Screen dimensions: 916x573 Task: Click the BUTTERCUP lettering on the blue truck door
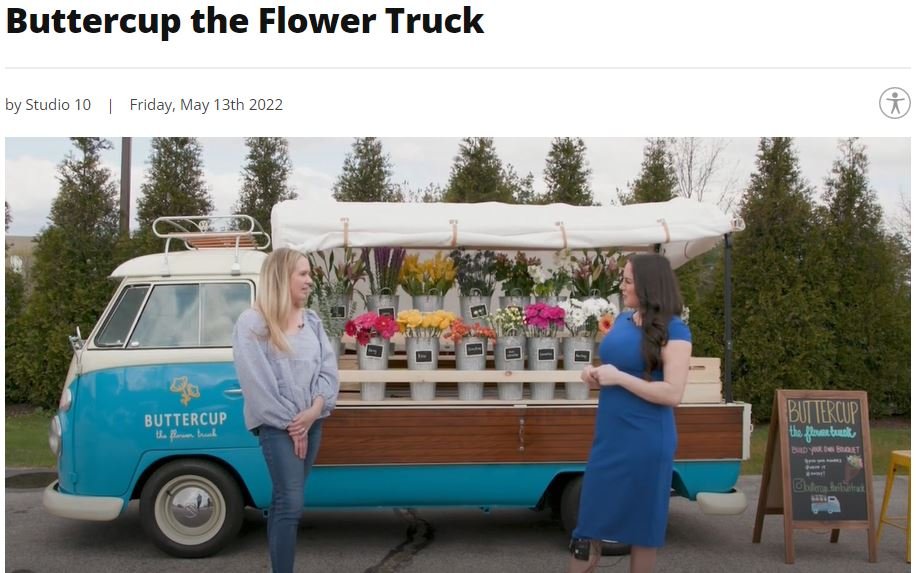point(185,419)
